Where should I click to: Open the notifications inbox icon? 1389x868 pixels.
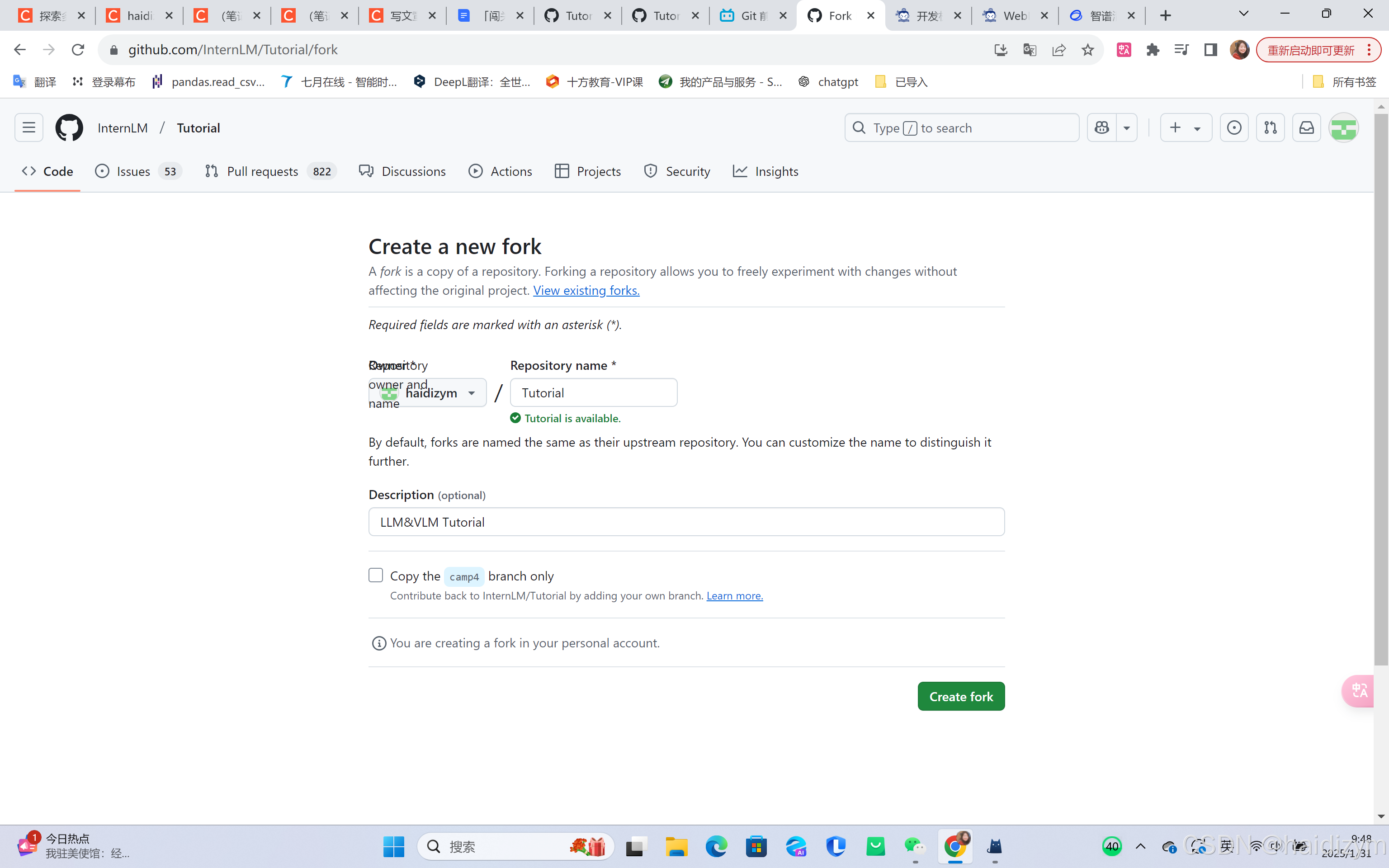click(1306, 127)
